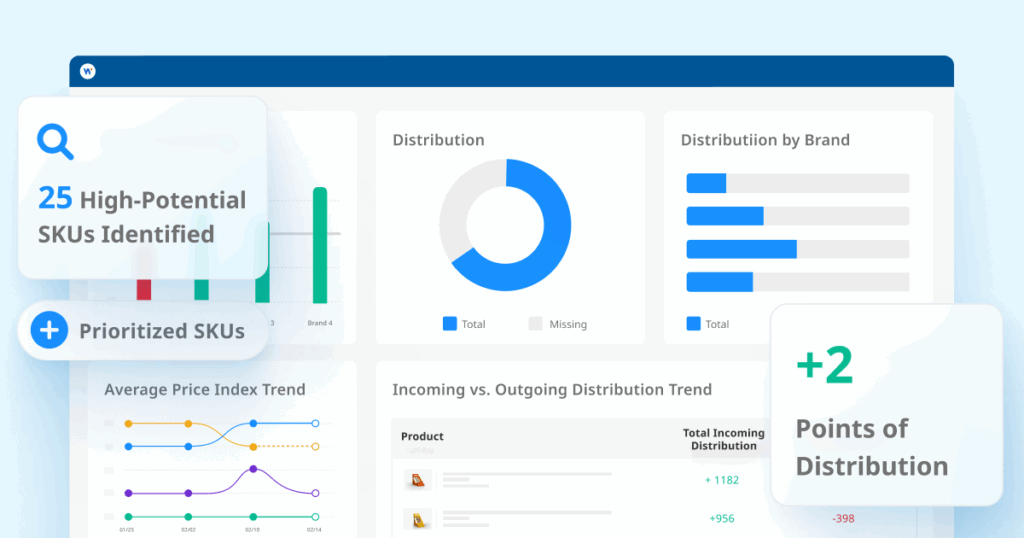
Task: Select the shortest top bar in Distribution by Brand
Action: [x=706, y=183]
